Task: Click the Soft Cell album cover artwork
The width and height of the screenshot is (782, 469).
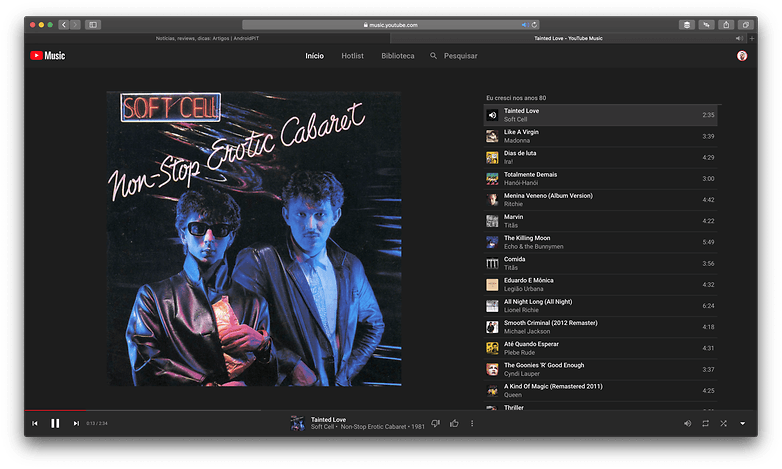Action: coord(254,238)
